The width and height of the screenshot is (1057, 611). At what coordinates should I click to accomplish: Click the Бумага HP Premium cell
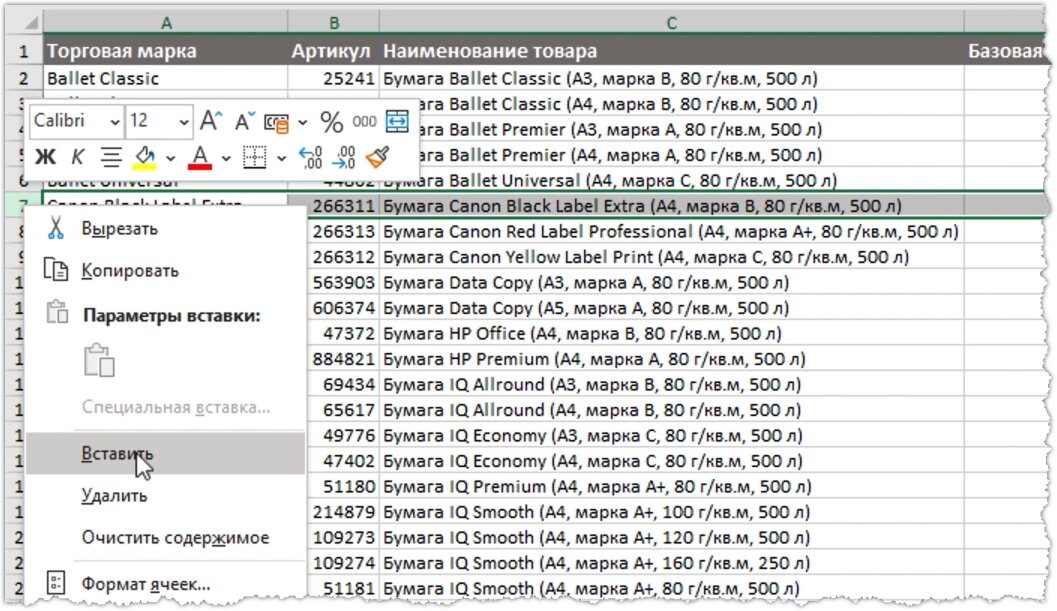tap(671, 359)
